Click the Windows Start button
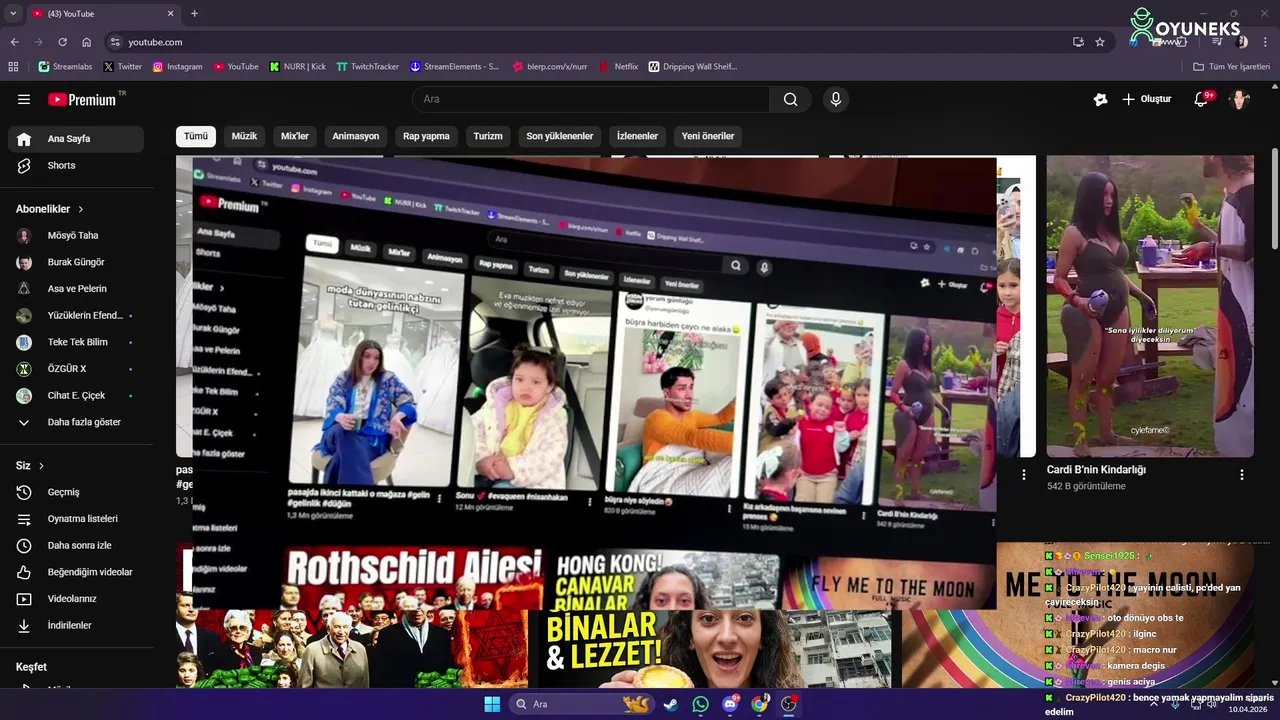Image resolution: width=1280 pixels, height=720 pixels. pyautogui.click(x=492, y=704)
